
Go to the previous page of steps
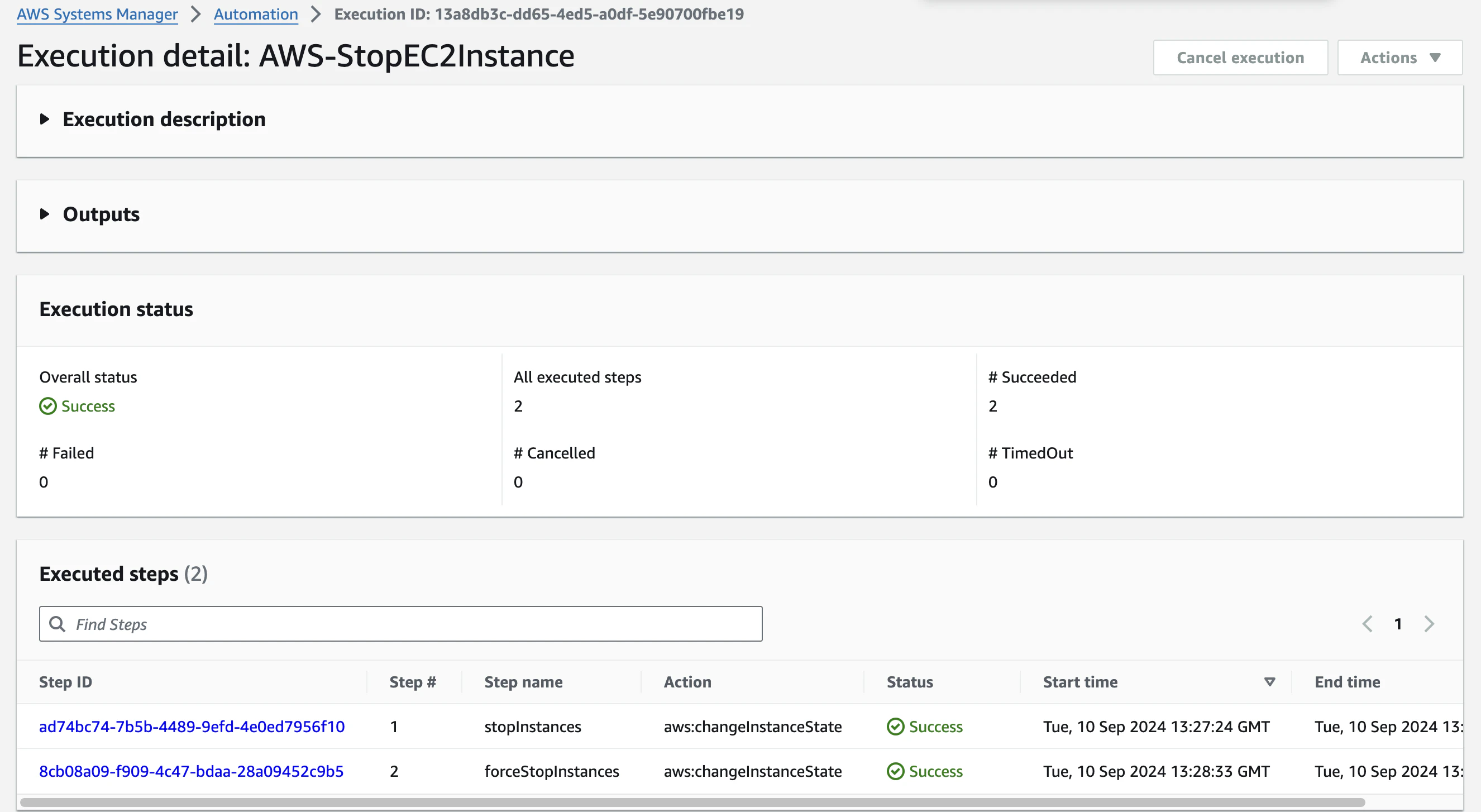click(x=1367, y=623)
